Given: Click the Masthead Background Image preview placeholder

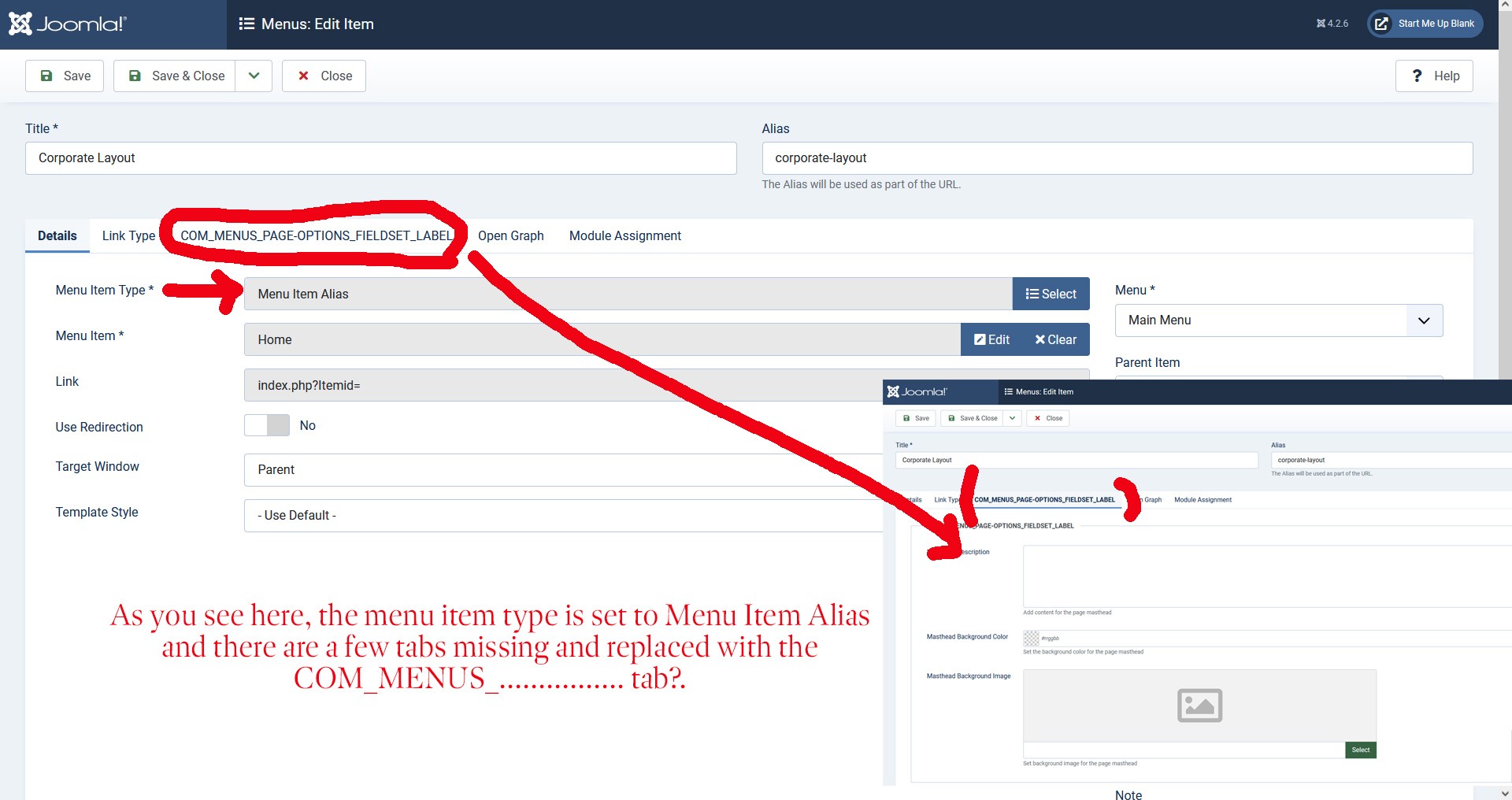Looking at the screenshot, I should (x=1199, y=706).
